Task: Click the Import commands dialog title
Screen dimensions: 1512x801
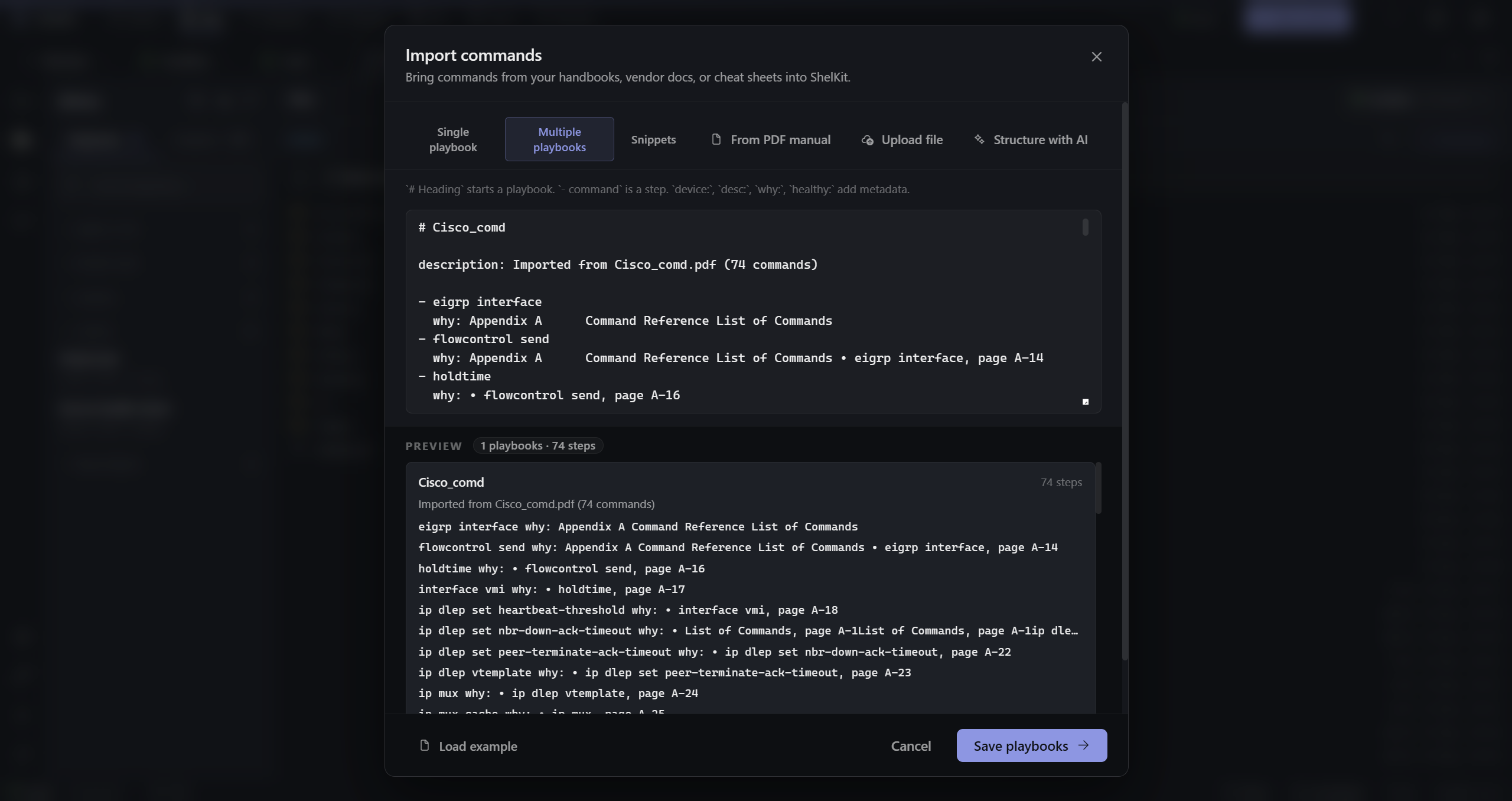Action: [474, 55]
